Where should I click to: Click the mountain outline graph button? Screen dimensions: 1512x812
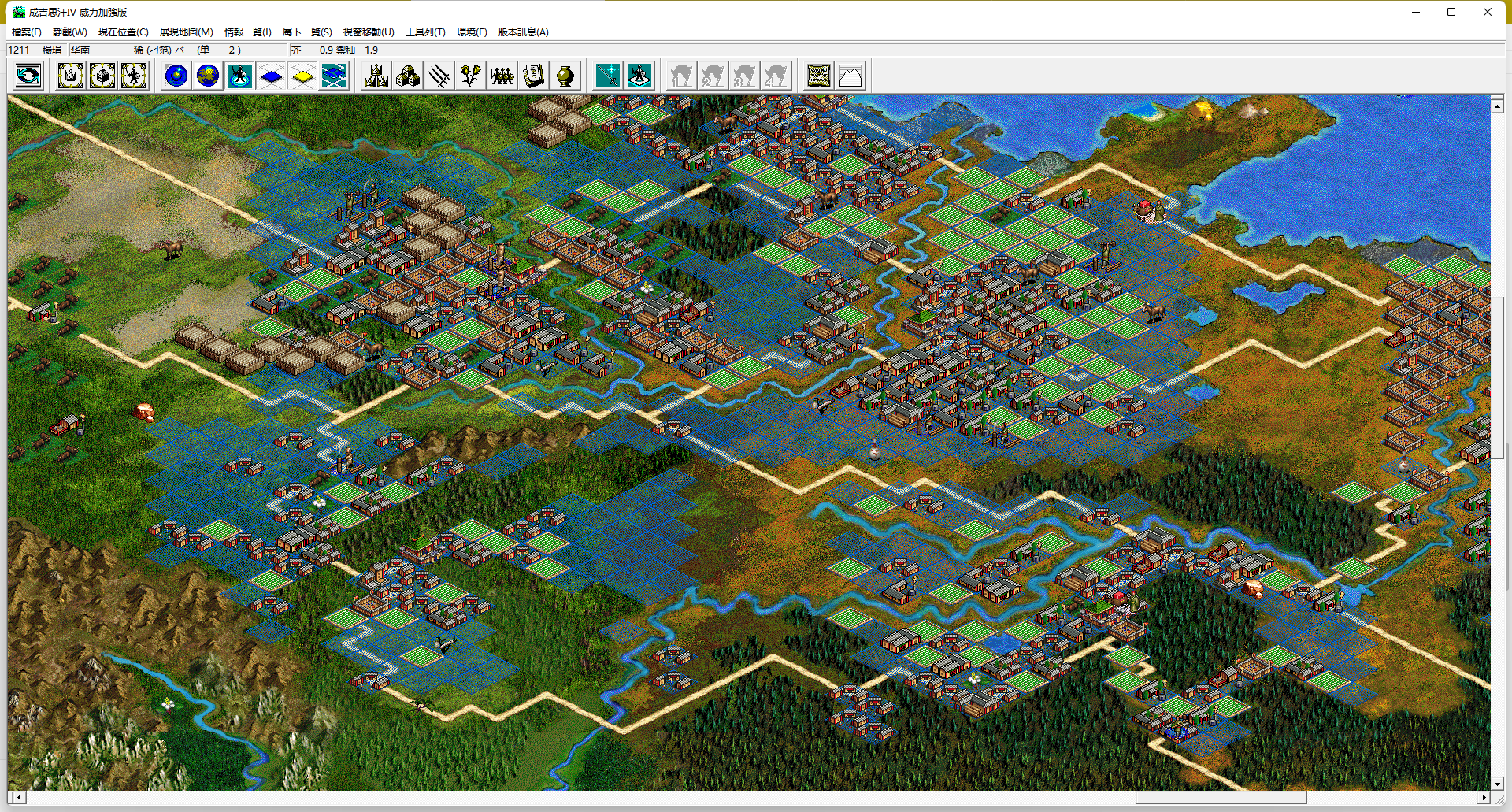coord(850,76)
